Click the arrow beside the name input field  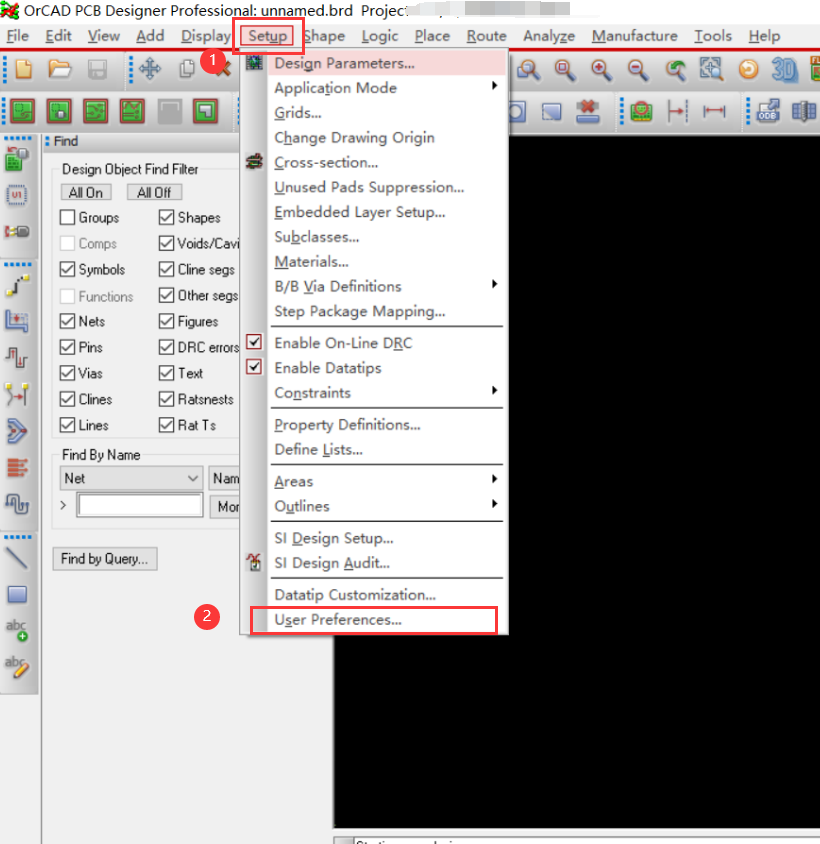[x=64, y=505]
